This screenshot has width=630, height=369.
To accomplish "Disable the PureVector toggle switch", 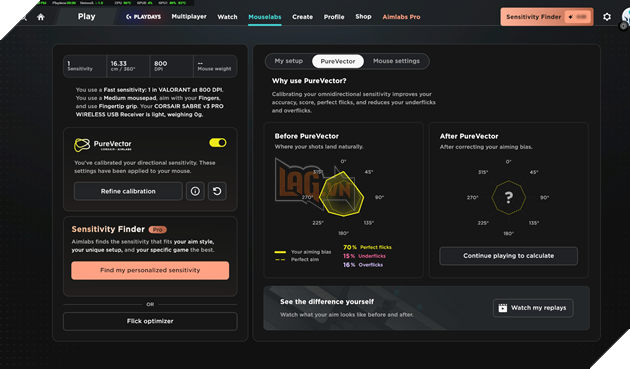I will point(218,143).
